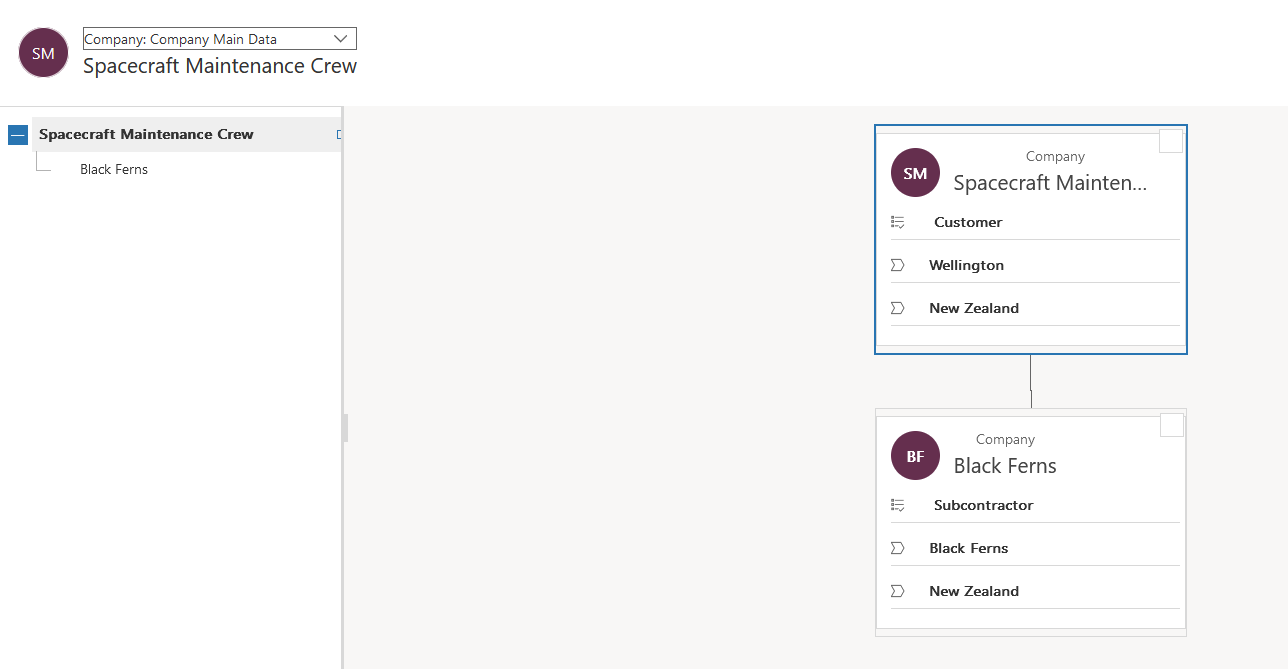This screenshot has width=1288, height=669.
Task: Tick the checkbox on the Black Ferns card
Action: 1171,425
